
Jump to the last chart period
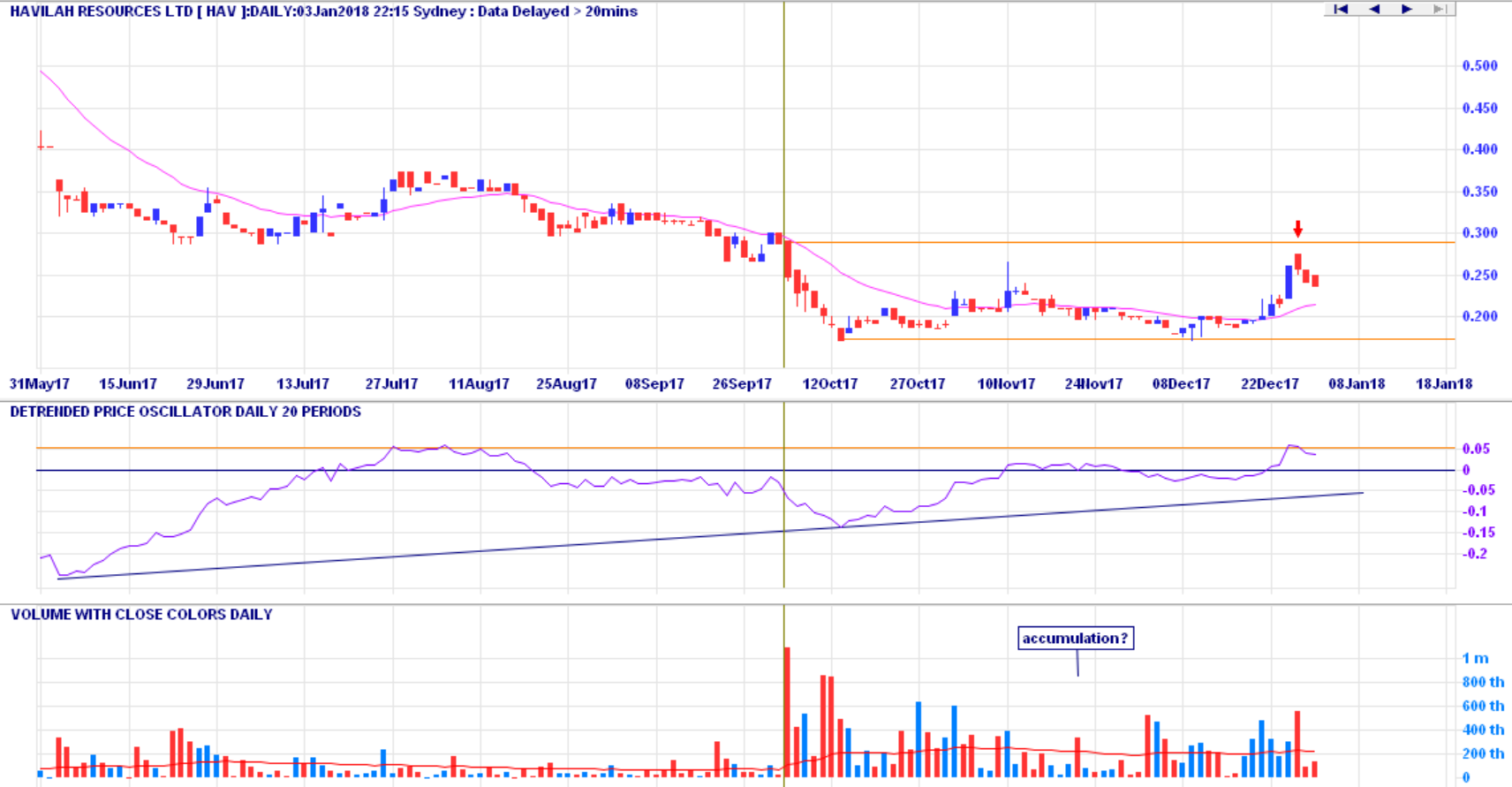1439,9
